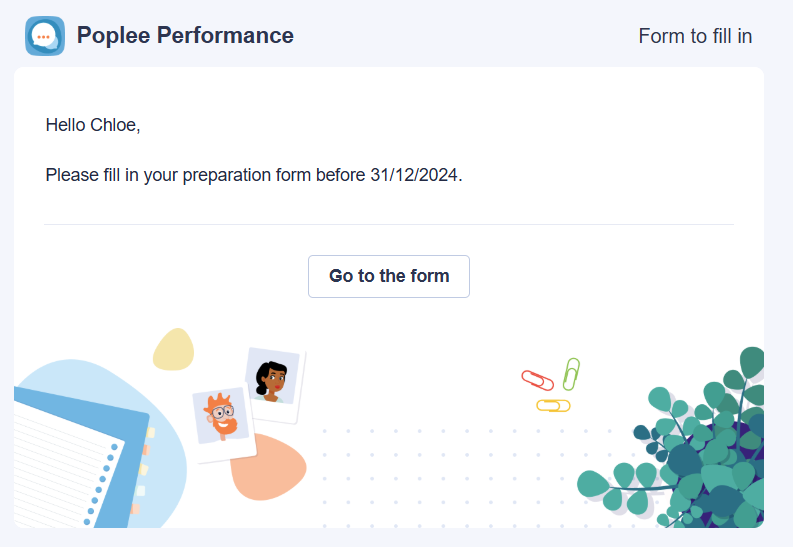793x547 pixels.
Task: Click the pale yellow blob shape
Action: click(x=173, y=349)
